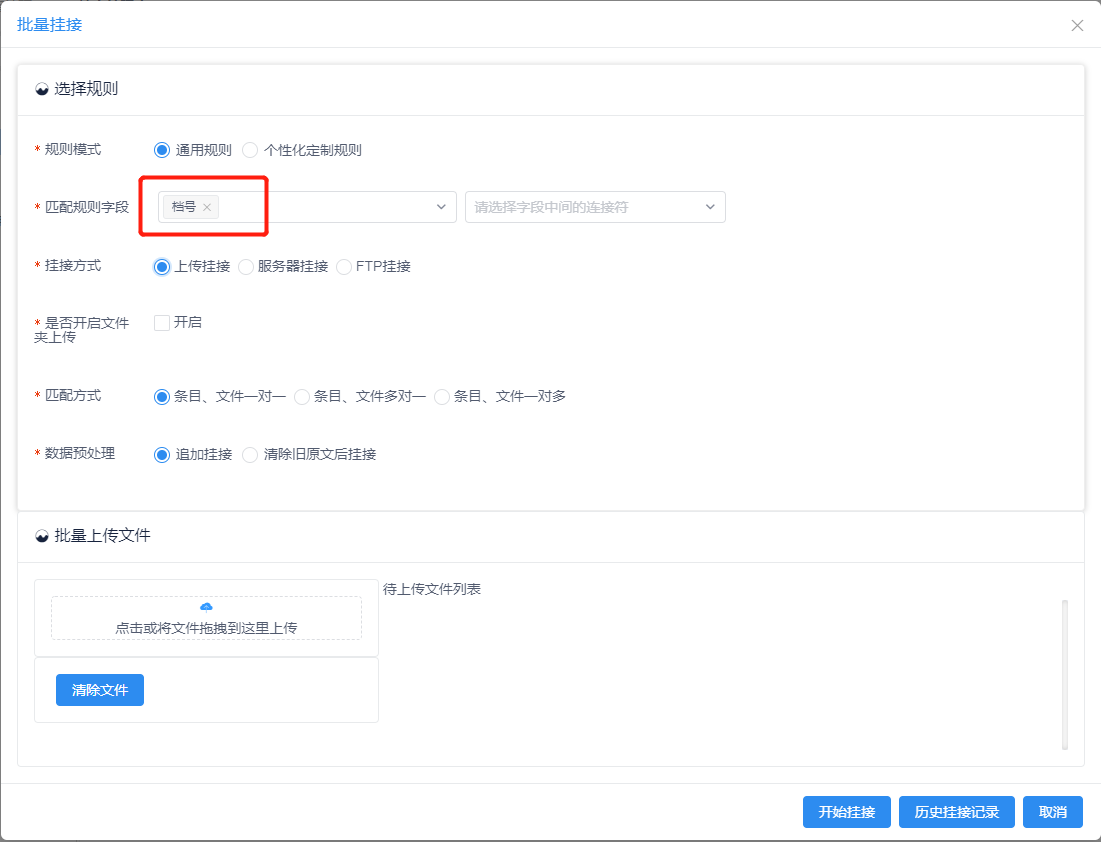Click the 选择规则 section header icon
The height and width of the screenshot is (842, 1101).
[x=42, y=89]
